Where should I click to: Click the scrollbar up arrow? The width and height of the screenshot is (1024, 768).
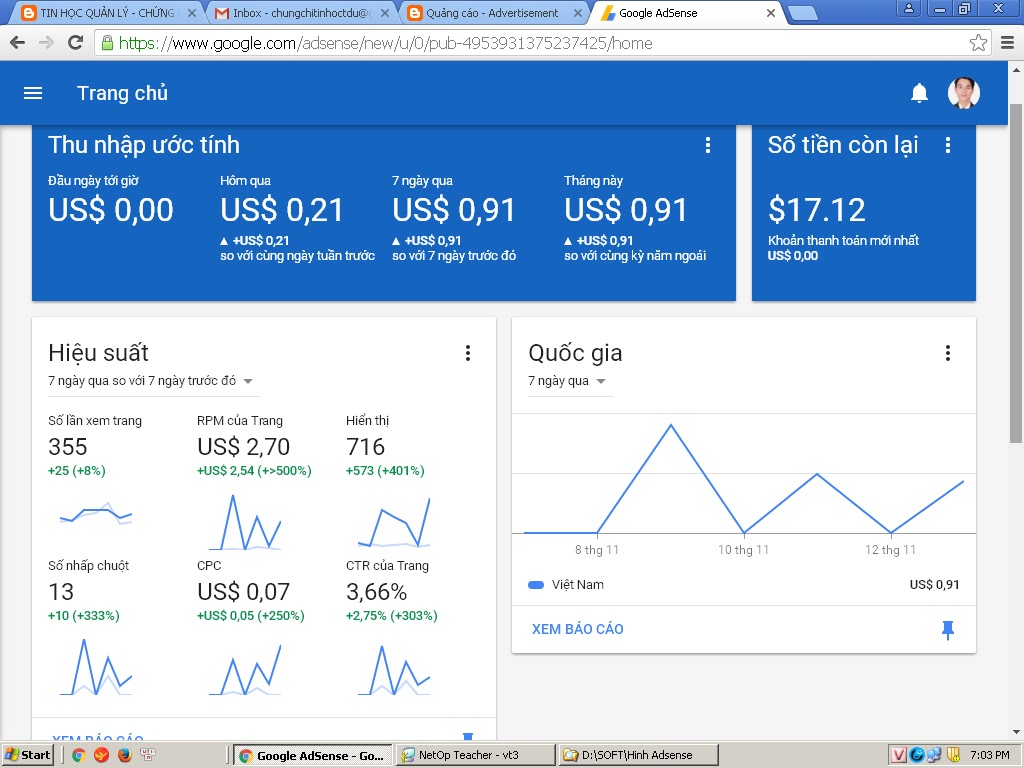click(x=1016, y=69)
